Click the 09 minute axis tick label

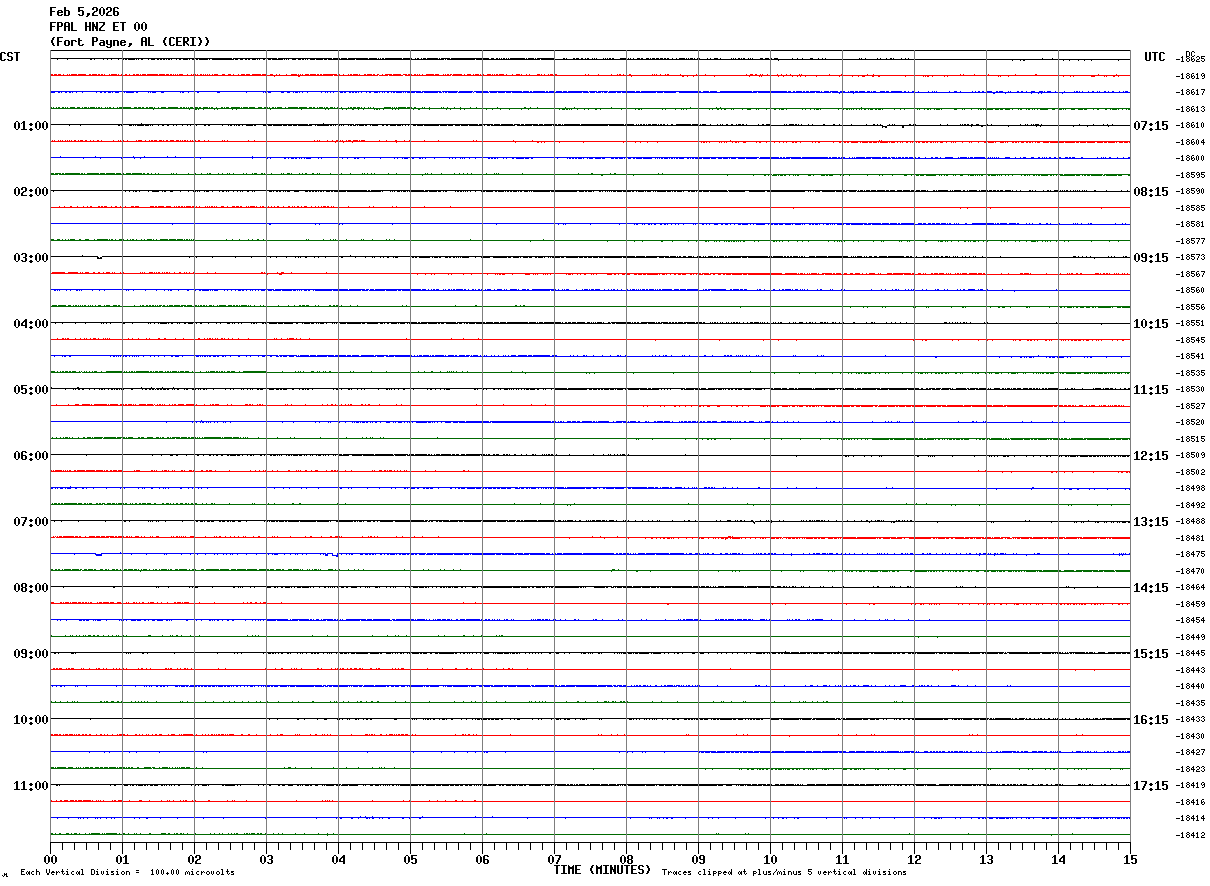coord(699,859)
